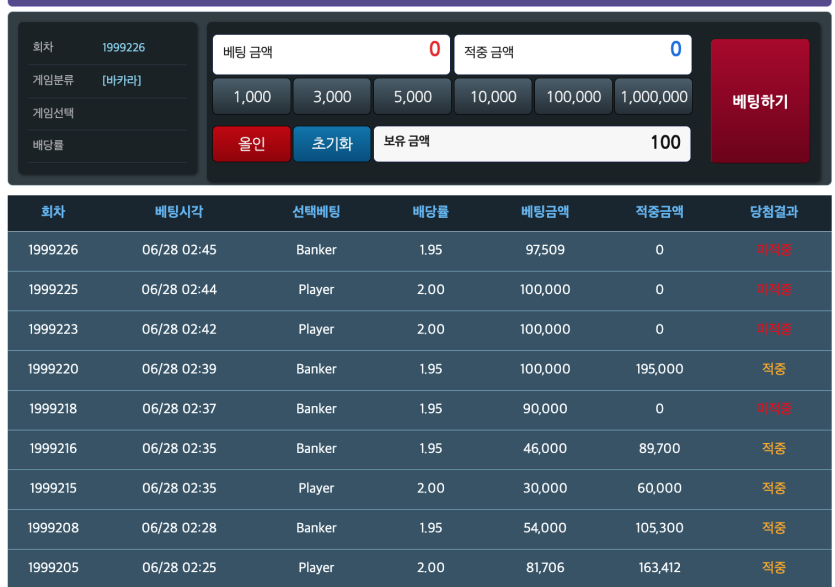The height and width of the screenshot is (587, 835).
Task: Click the 195,000 winning amount
Action: (x=659, y=369)
